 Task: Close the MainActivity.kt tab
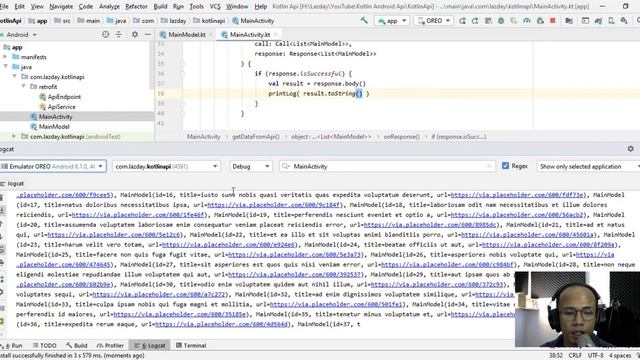[x=276, y=35]
